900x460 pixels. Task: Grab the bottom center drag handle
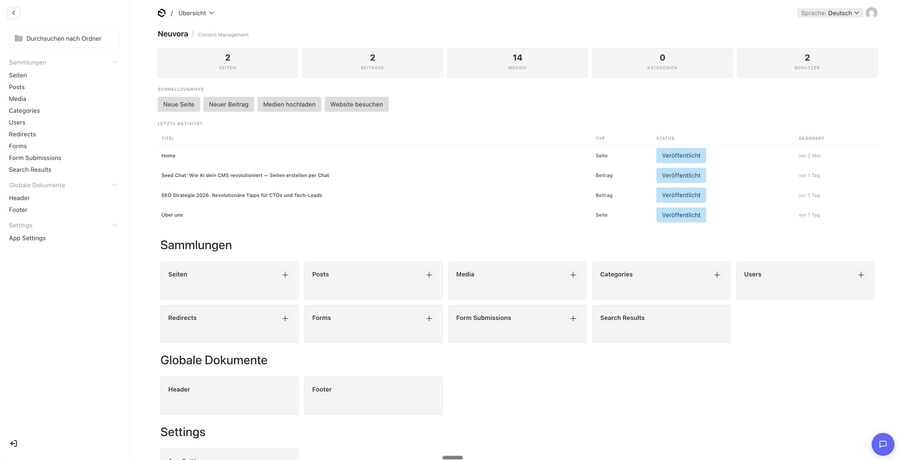click(453, 457)
